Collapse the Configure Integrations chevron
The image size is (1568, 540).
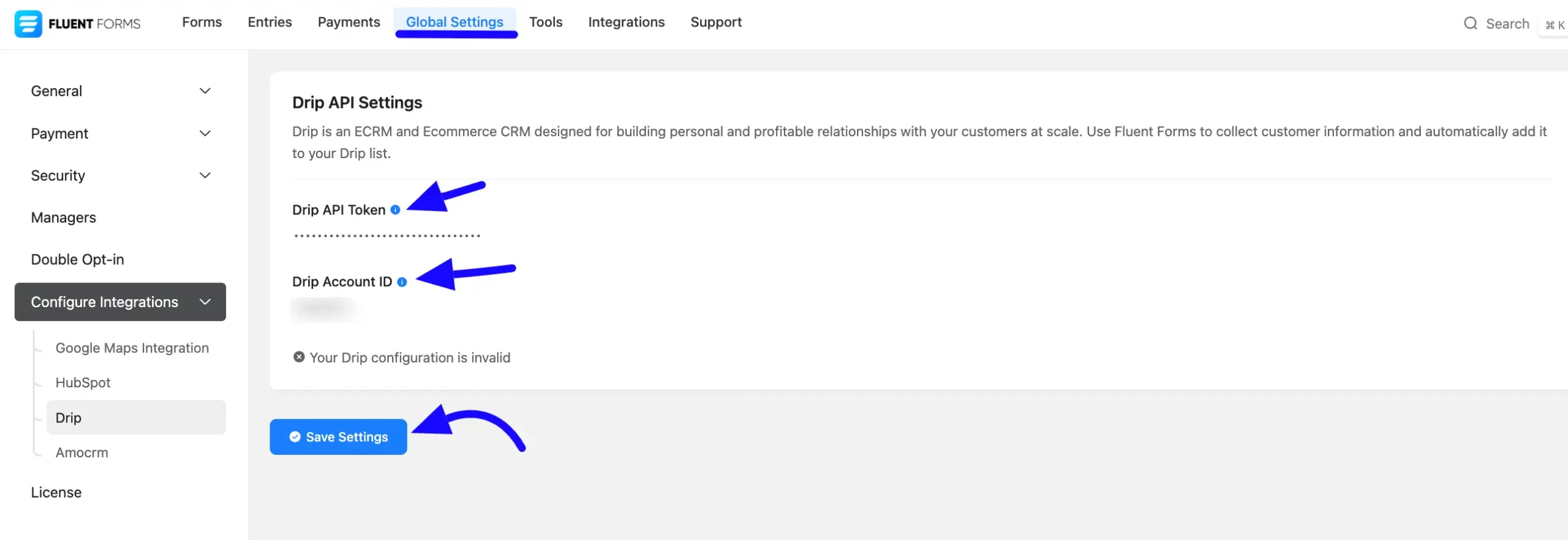[205, 302]
